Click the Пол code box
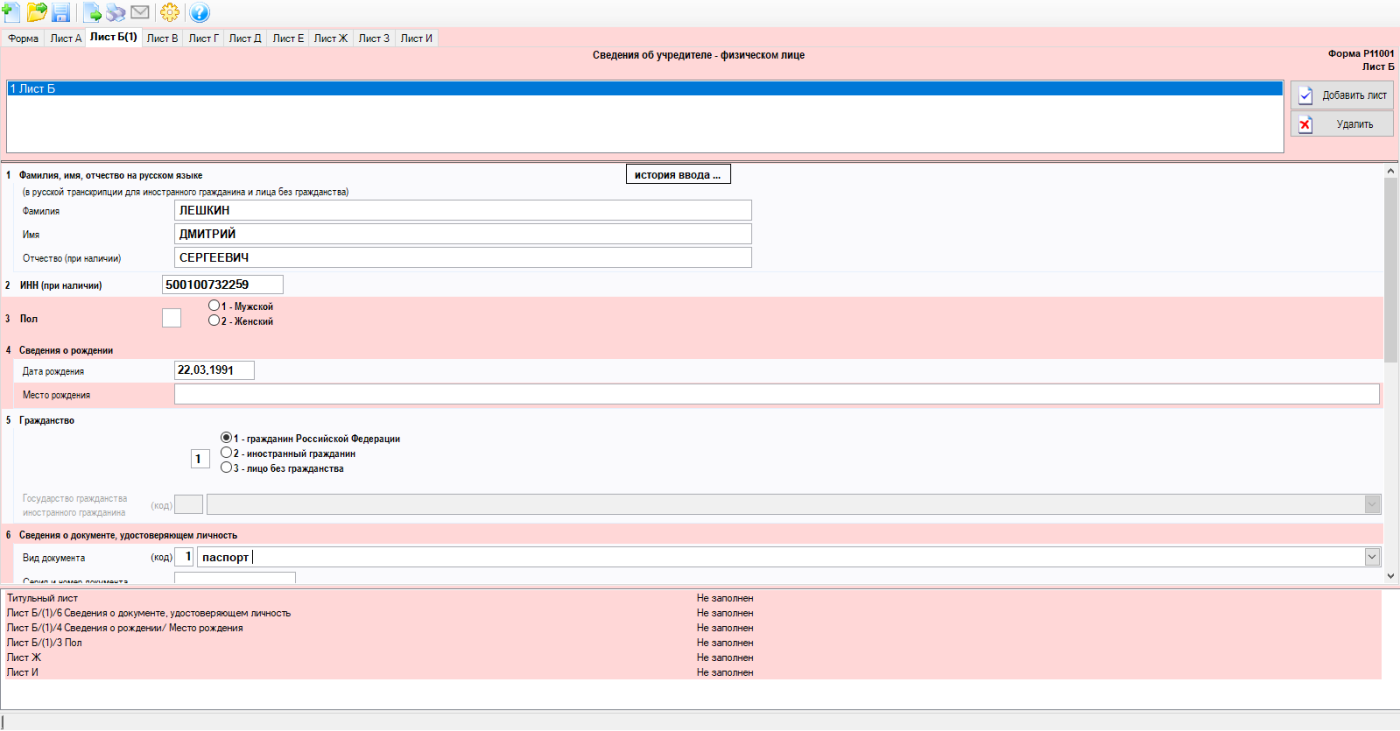Screen dimensions: 1400x731 172,318
